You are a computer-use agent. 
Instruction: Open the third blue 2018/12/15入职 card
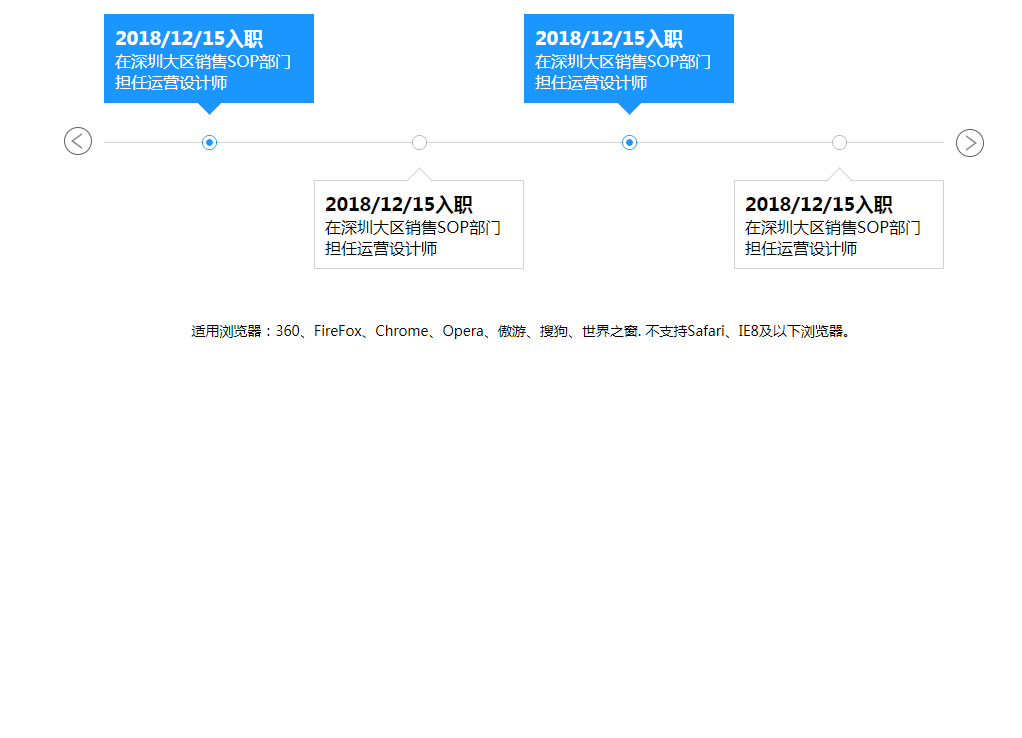pyautogui.click(x=628, y=58)
